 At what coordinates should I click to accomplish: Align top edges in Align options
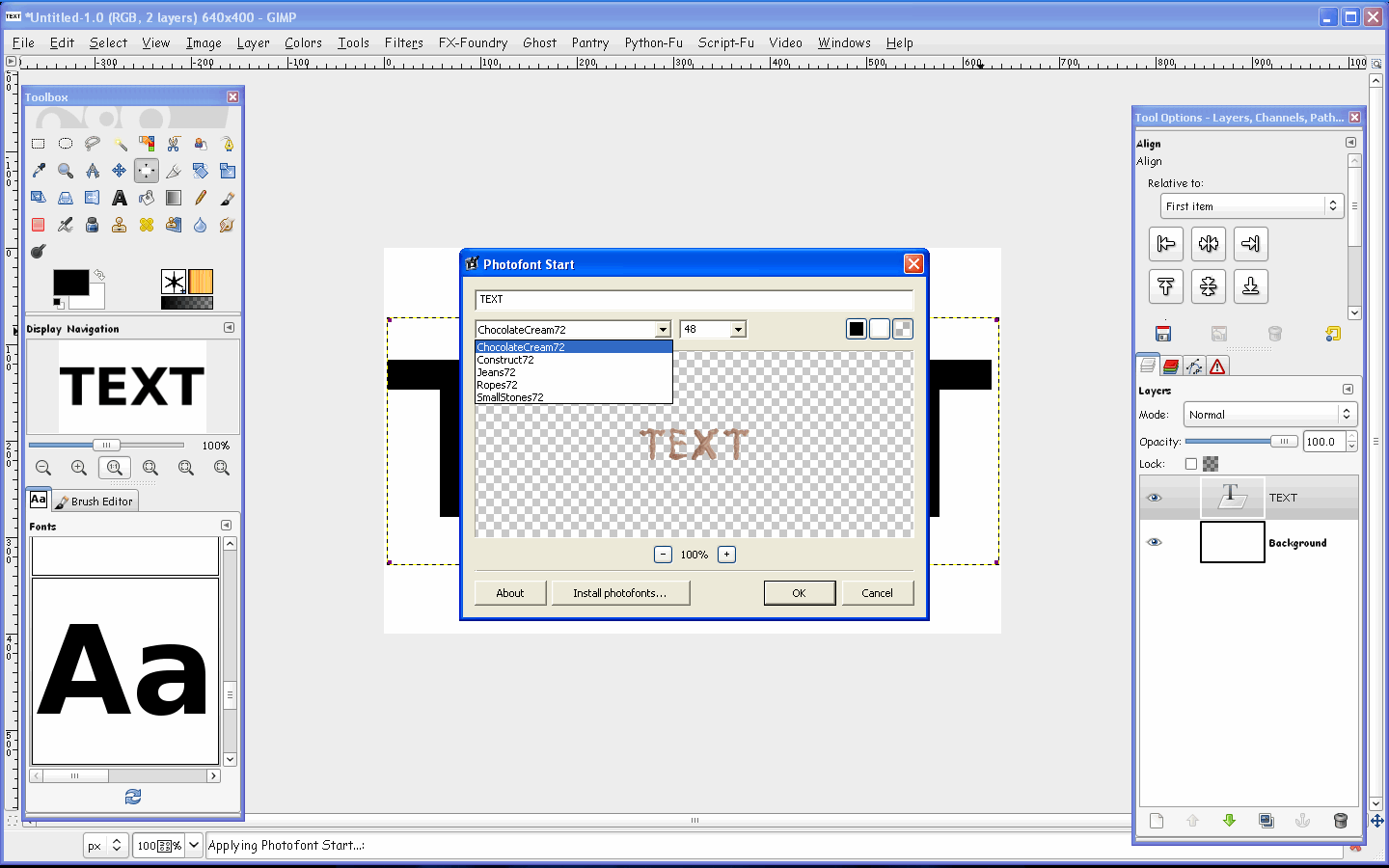[x=1166, y=286]
